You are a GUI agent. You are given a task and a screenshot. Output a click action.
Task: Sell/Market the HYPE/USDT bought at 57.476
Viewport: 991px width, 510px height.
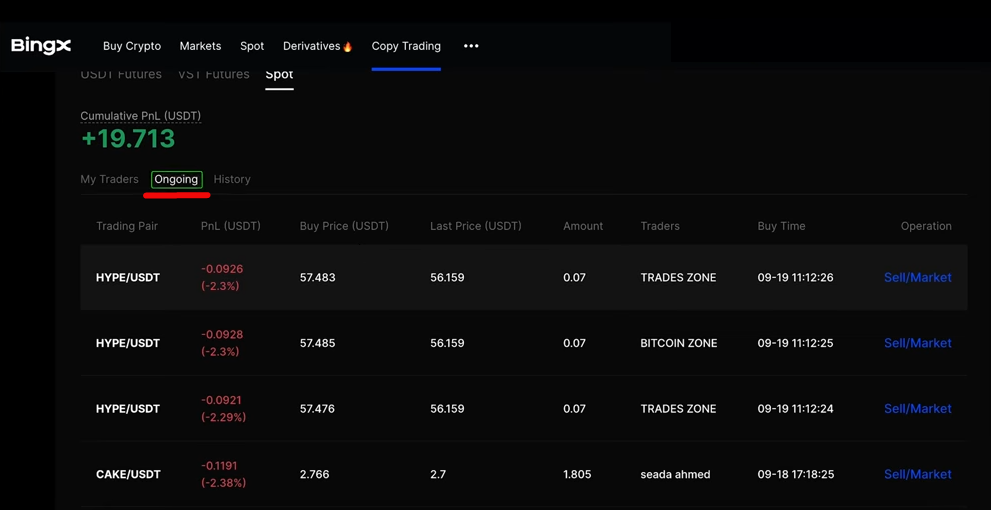click(917, 408)
